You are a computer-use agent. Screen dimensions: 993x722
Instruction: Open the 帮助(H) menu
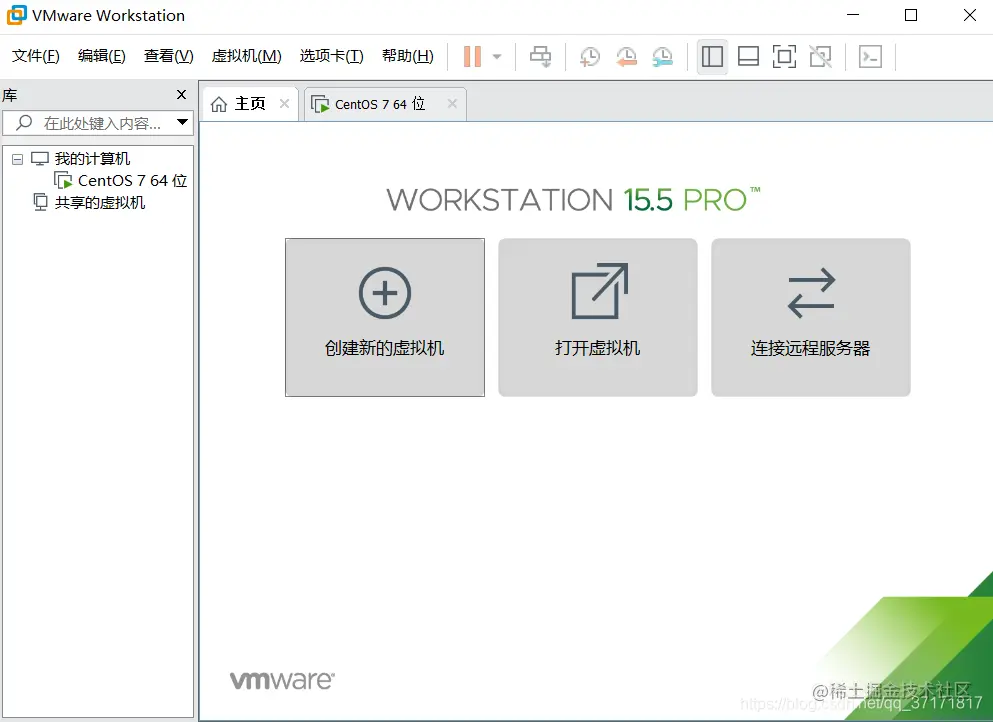point(408,56)
